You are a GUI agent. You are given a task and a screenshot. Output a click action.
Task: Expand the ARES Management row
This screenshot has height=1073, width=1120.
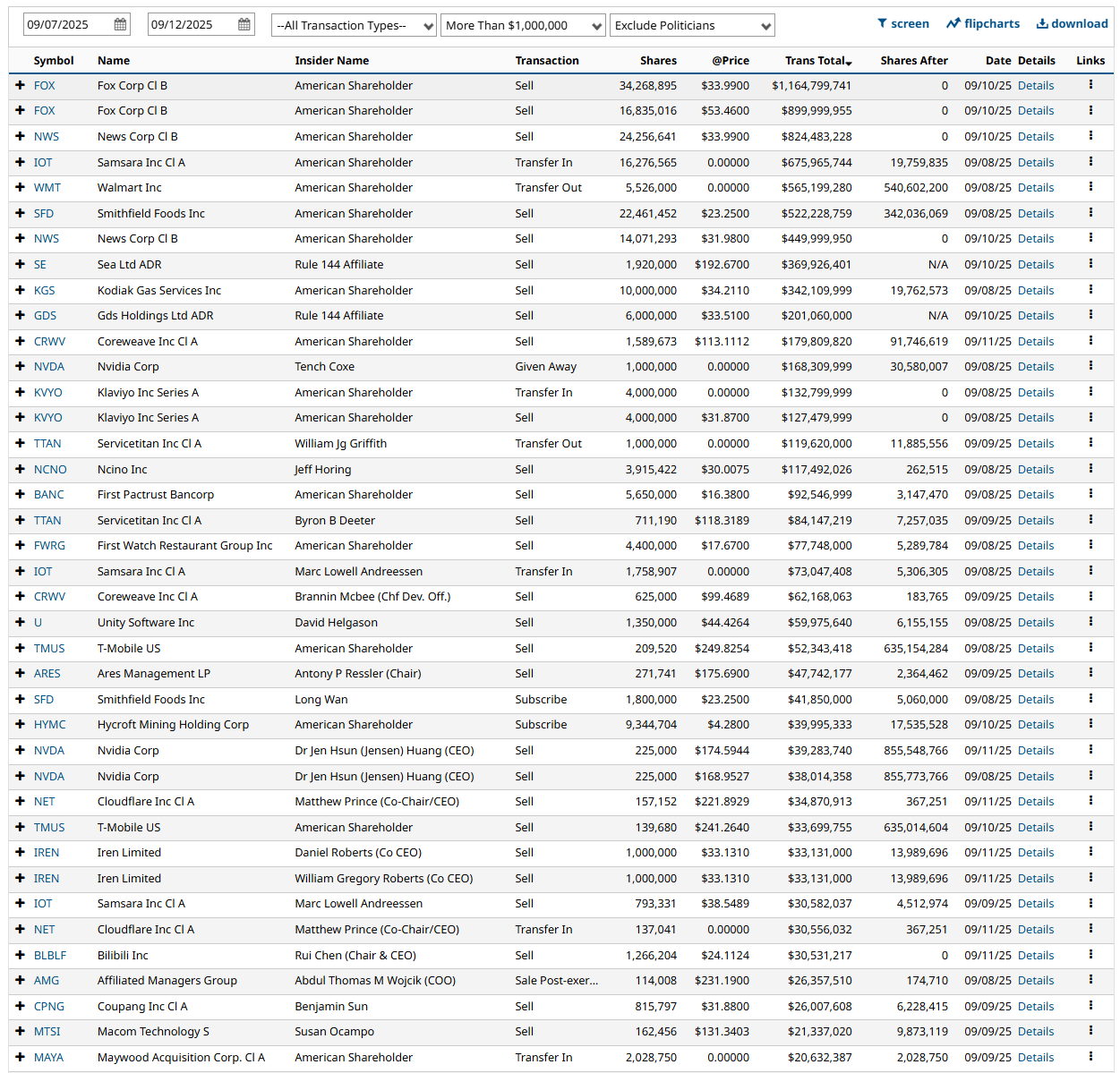pyautogui.click(x=20, y=673)
